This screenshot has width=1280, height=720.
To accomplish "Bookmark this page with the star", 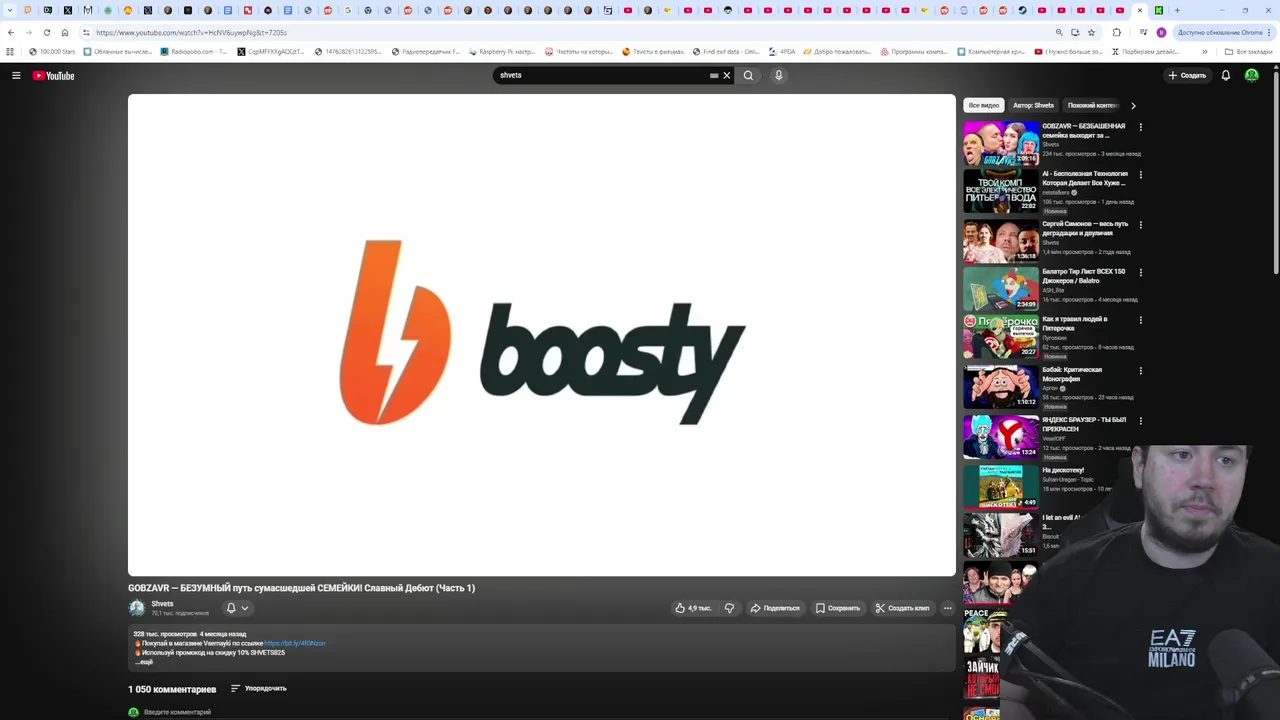I will click(1091, 32).
